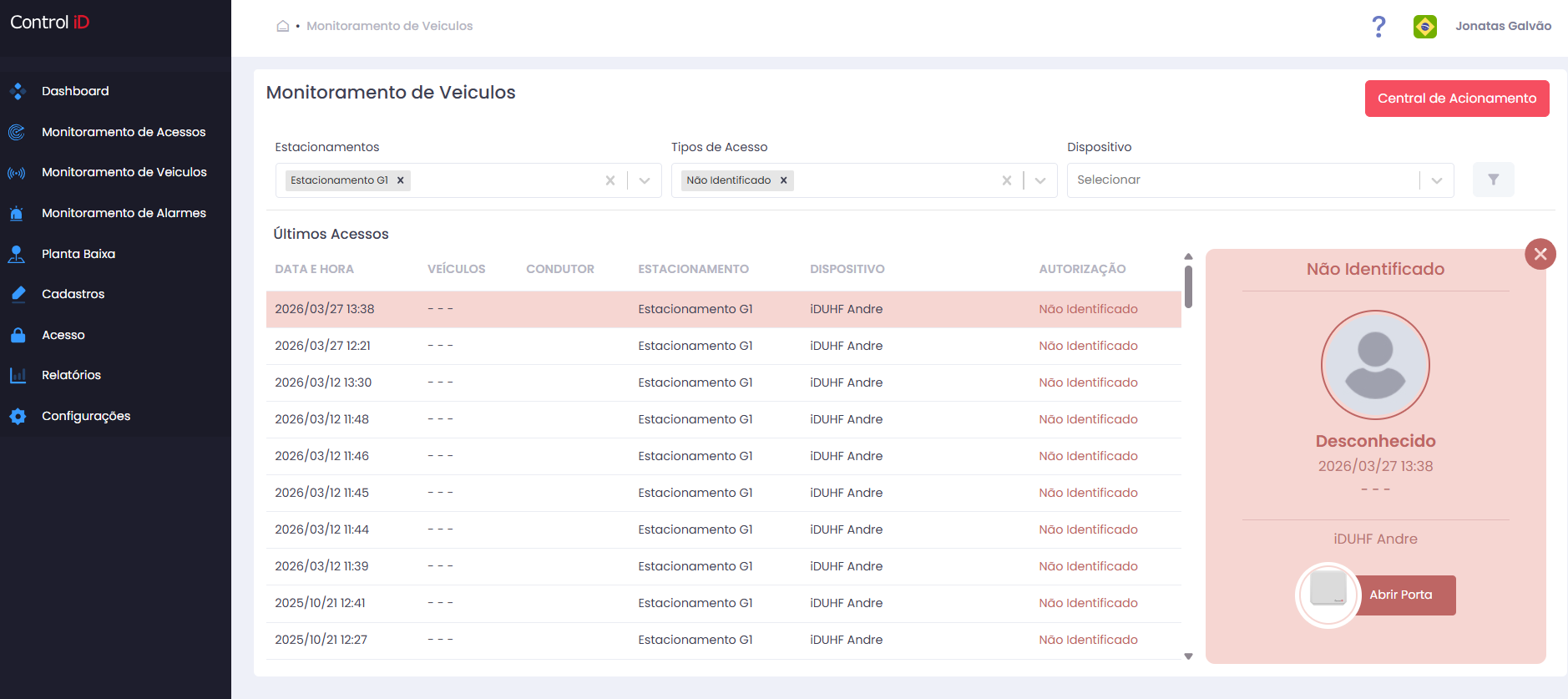Click the table scrollbar thumb
1568x699 pixels.
pyautogui.click(x=1188, y=286)
